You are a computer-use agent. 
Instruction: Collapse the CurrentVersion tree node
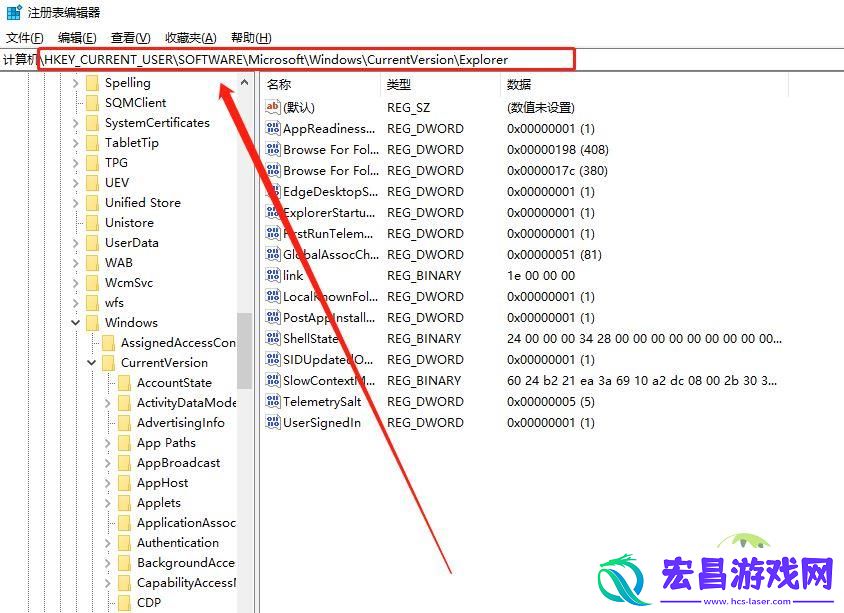point(92,363)
